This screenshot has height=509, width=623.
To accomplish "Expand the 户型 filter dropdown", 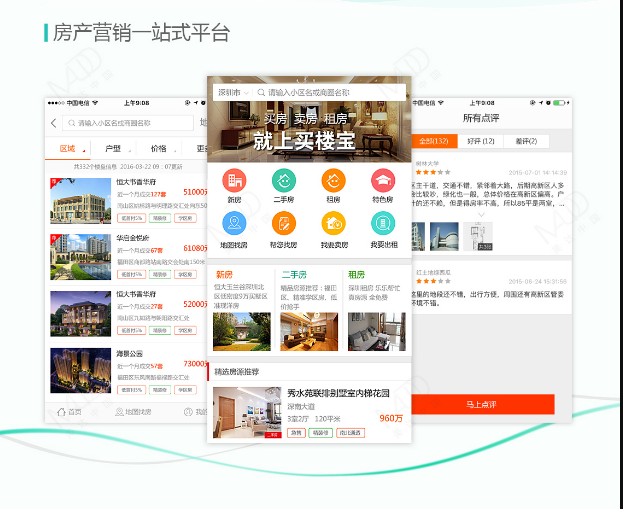I will pyautogui.click(x=115, y=149).
